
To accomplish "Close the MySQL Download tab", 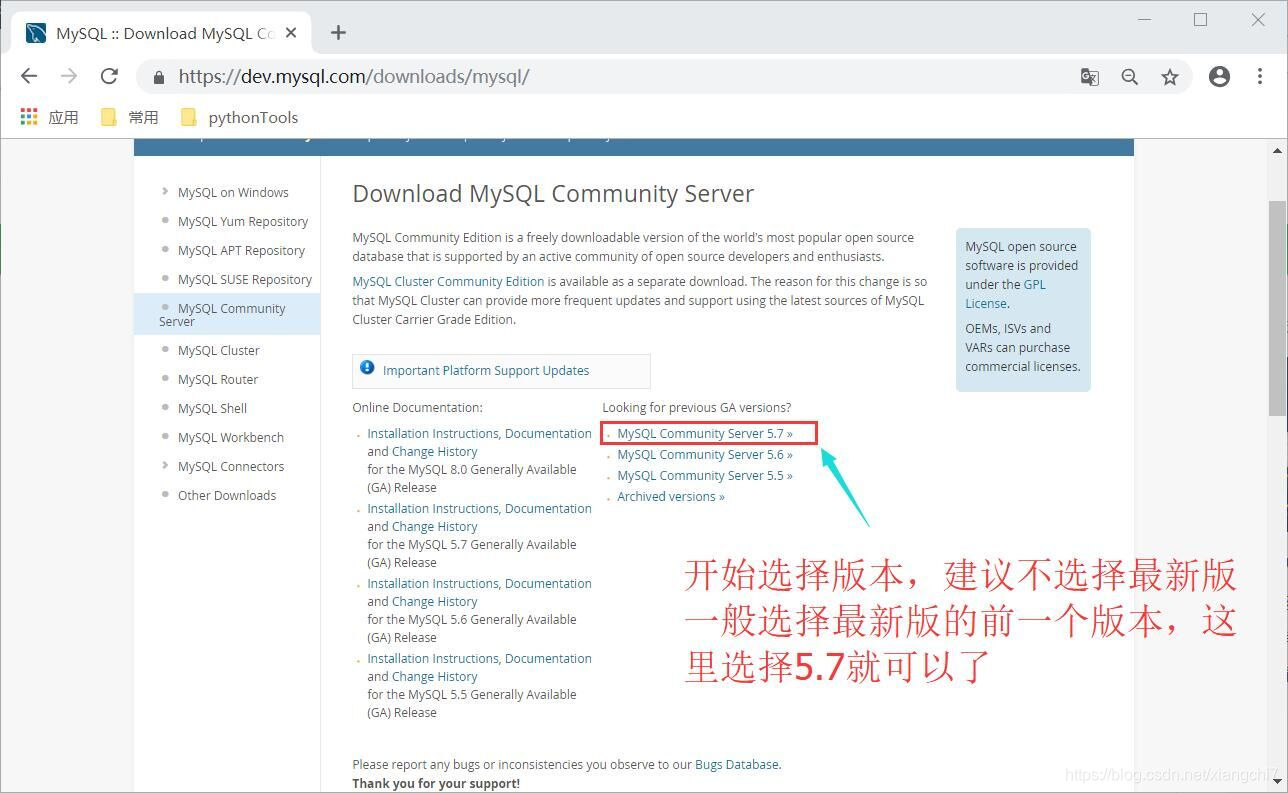I will pyautogui.click(x=291, y=33).
